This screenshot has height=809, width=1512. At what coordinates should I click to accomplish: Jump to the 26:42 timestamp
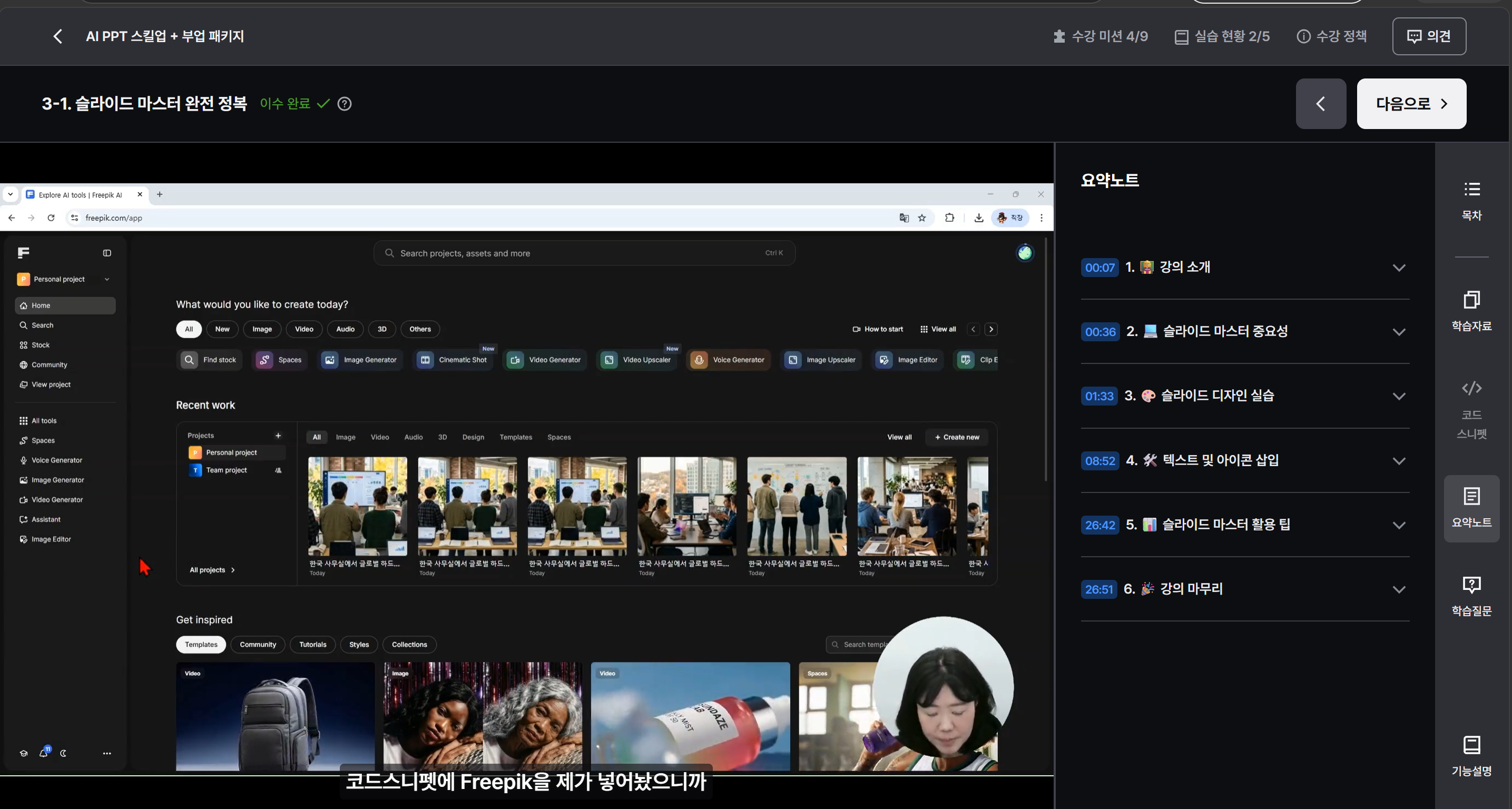[1099, 525]
